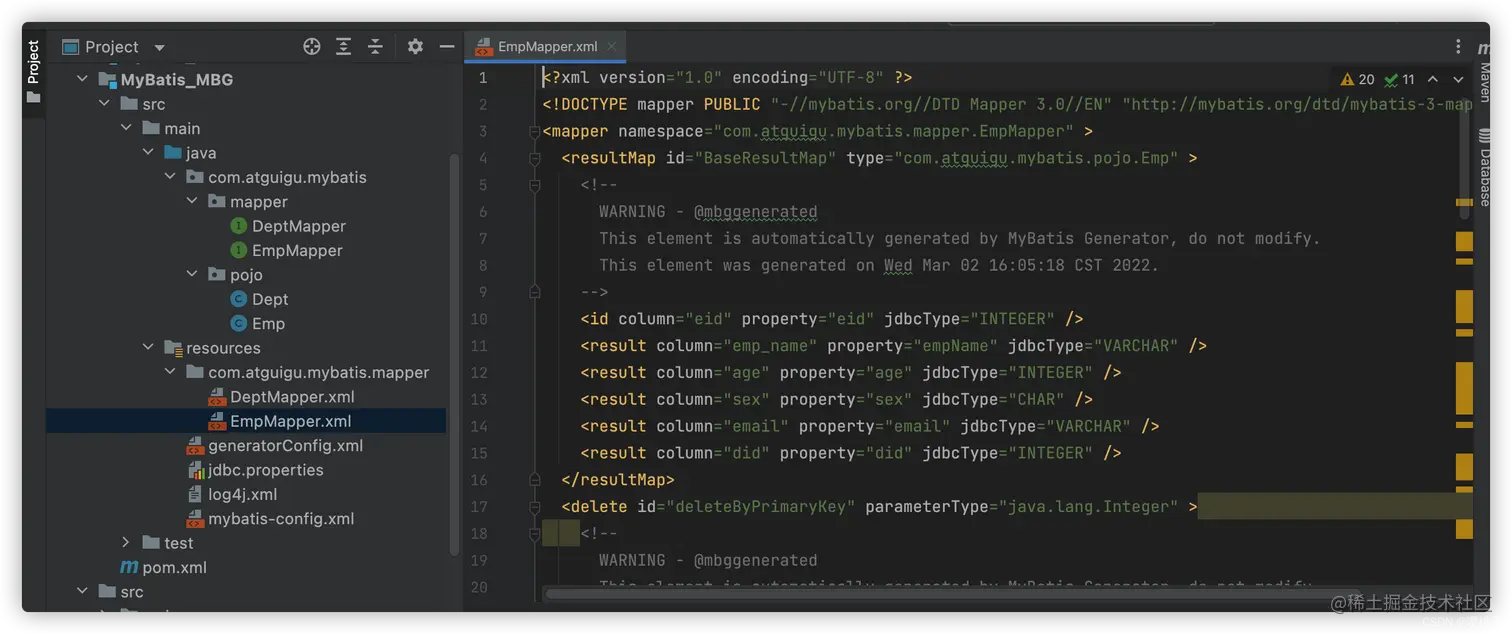Click line number 10 in the gutter
The height and width of the screenshot is (634, 1512).
(x=479, y=319)
